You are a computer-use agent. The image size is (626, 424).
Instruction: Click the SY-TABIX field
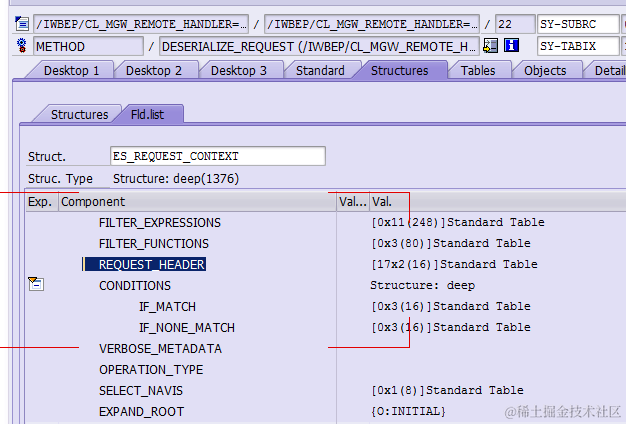578,46
